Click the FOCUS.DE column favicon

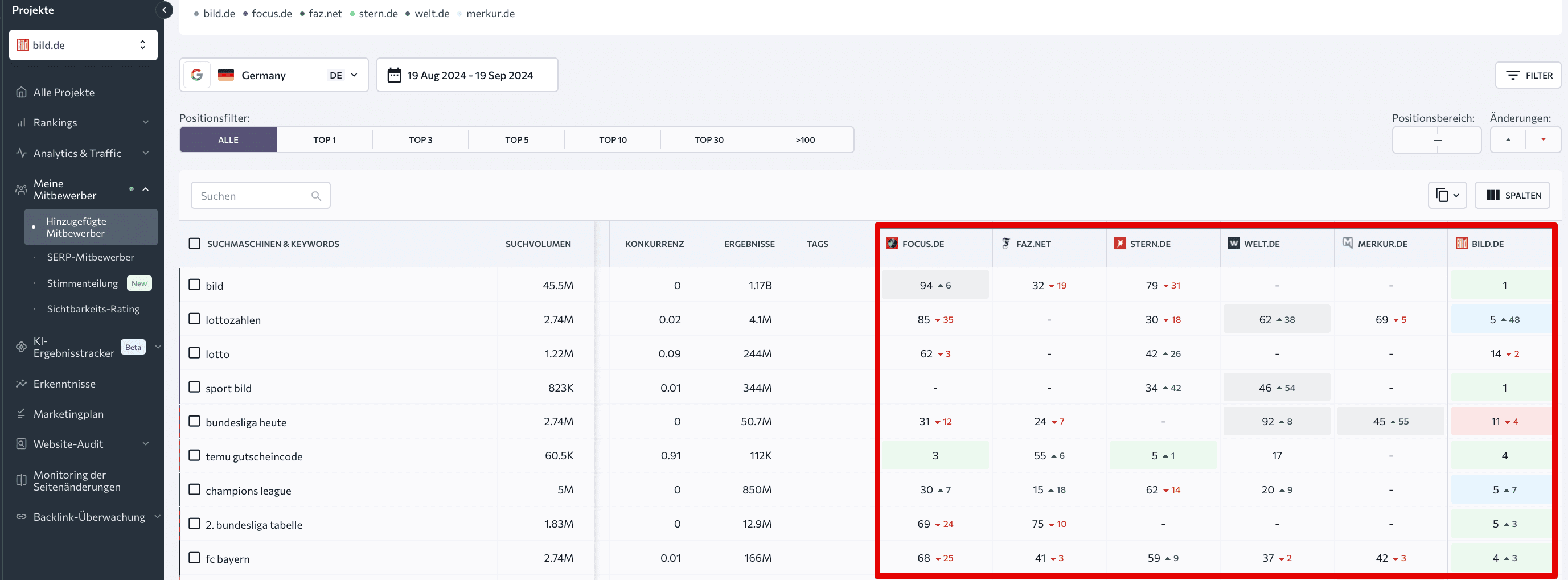pos(892,244)
